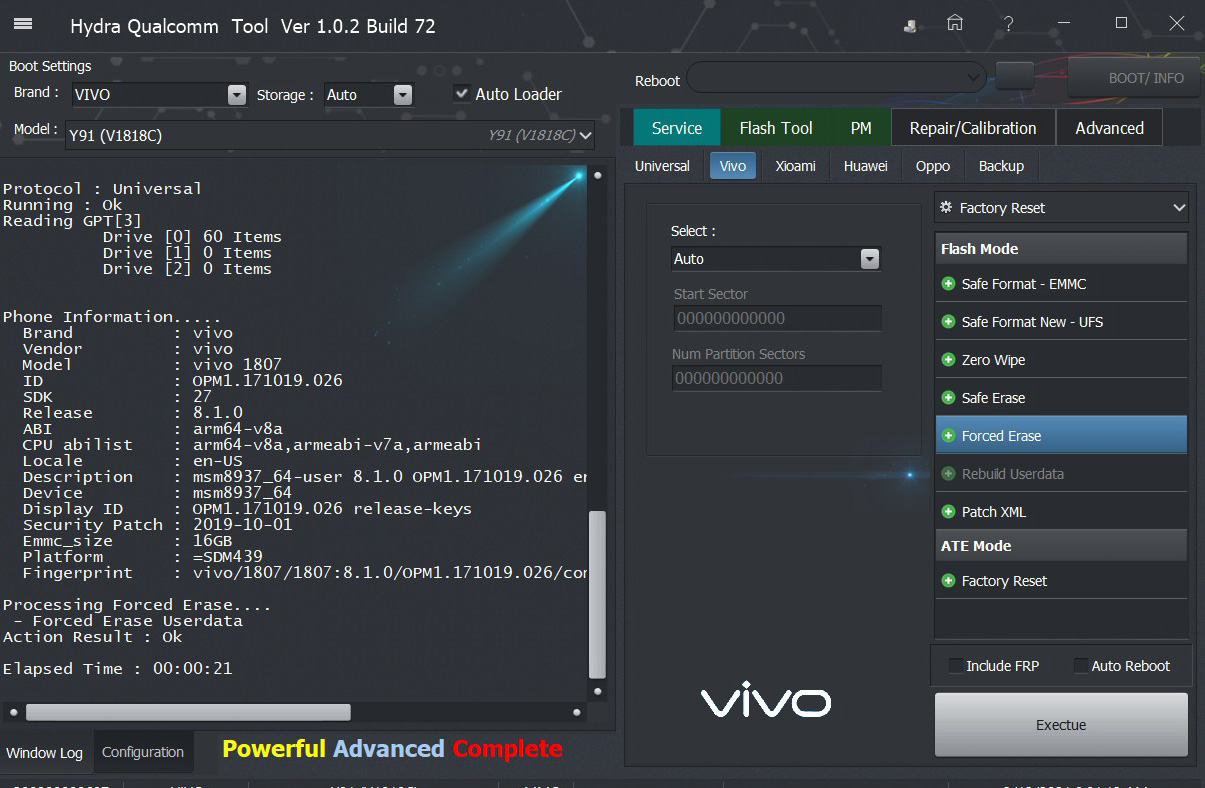This screenshot has height=788, width=1205.
Task: Open the Select dropdown showing Auto
Action: (775, 259)
